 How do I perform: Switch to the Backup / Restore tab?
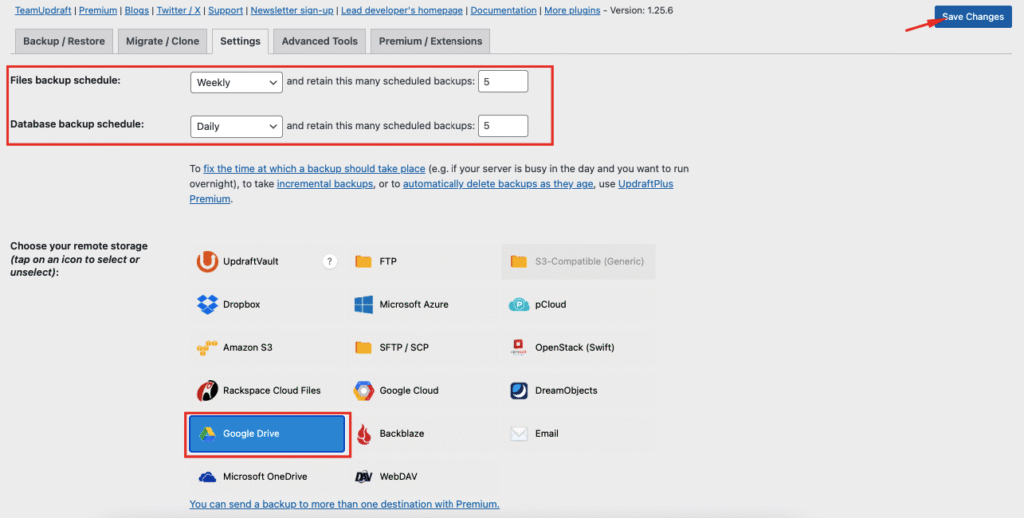(x=64, y=41)
